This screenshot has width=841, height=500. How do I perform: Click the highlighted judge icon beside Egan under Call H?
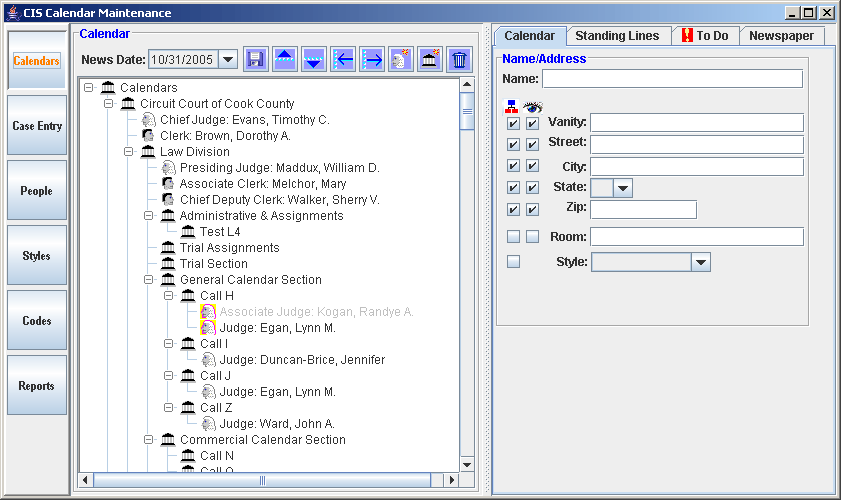pyautogui.click(x=208, y=328)
